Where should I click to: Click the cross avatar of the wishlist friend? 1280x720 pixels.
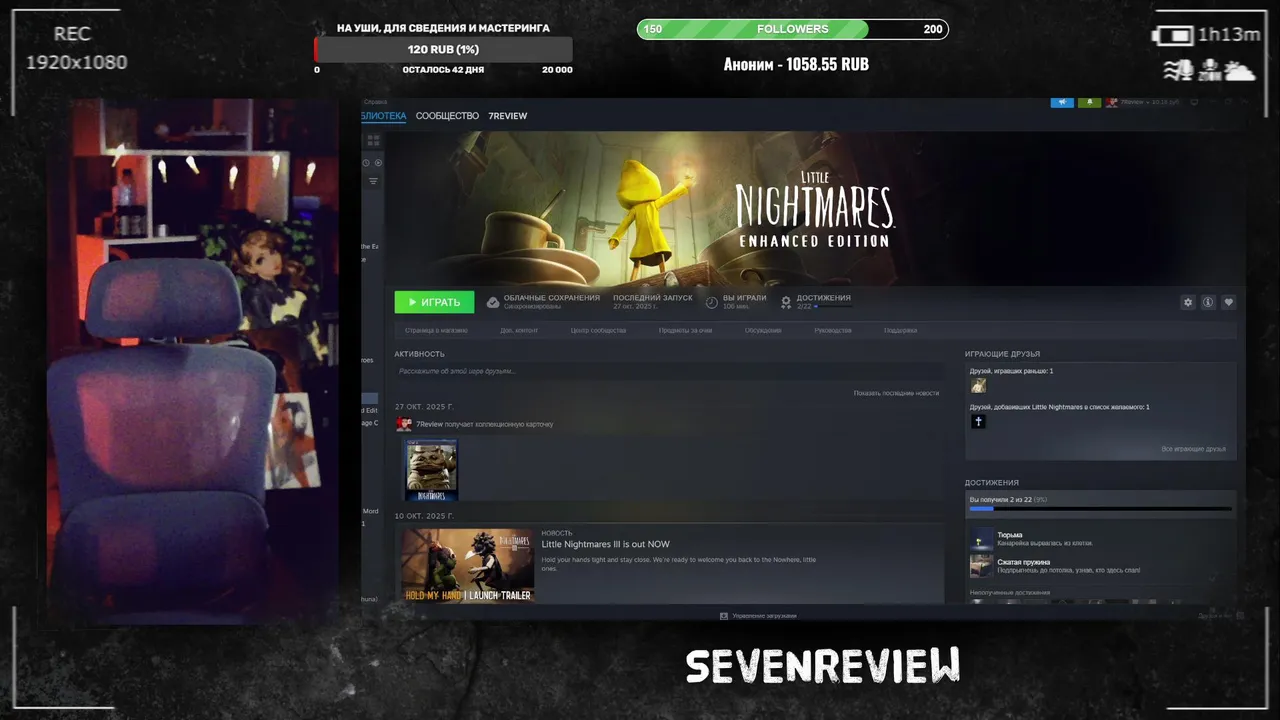click(x=978, y=421)
